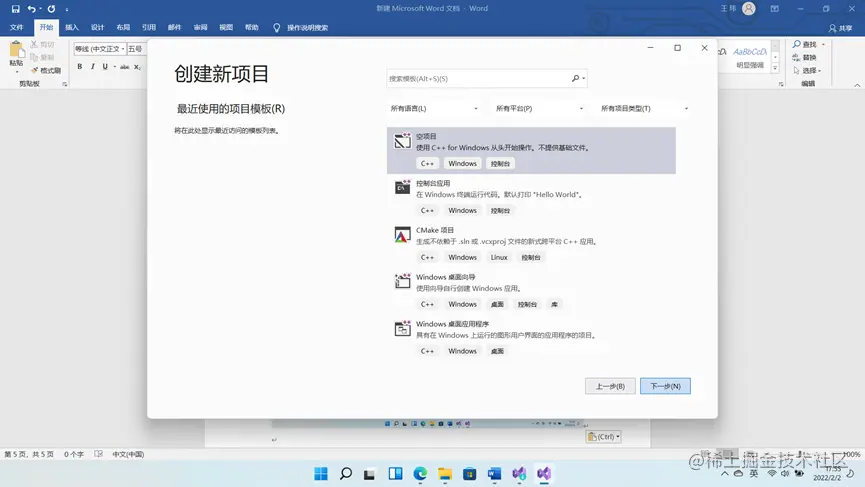Viewport: 865px width, 487px height.
Task: Click the 中文(中国) language indicator
Action: (128, 454)
